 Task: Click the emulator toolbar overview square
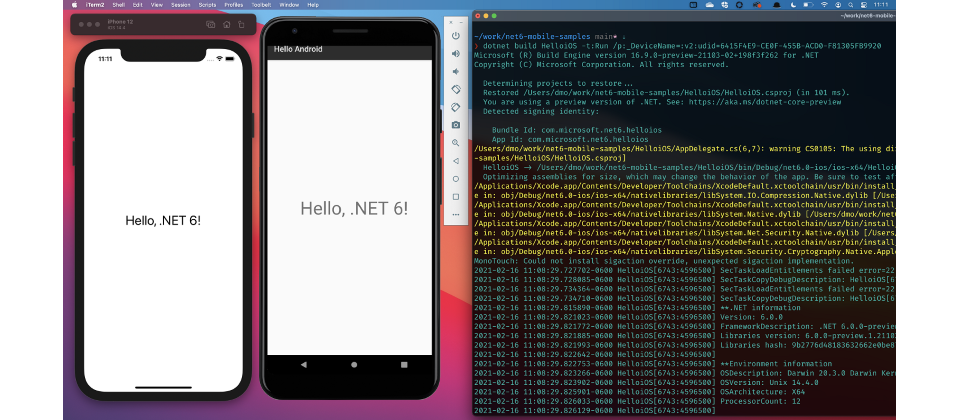coord(456,197)
